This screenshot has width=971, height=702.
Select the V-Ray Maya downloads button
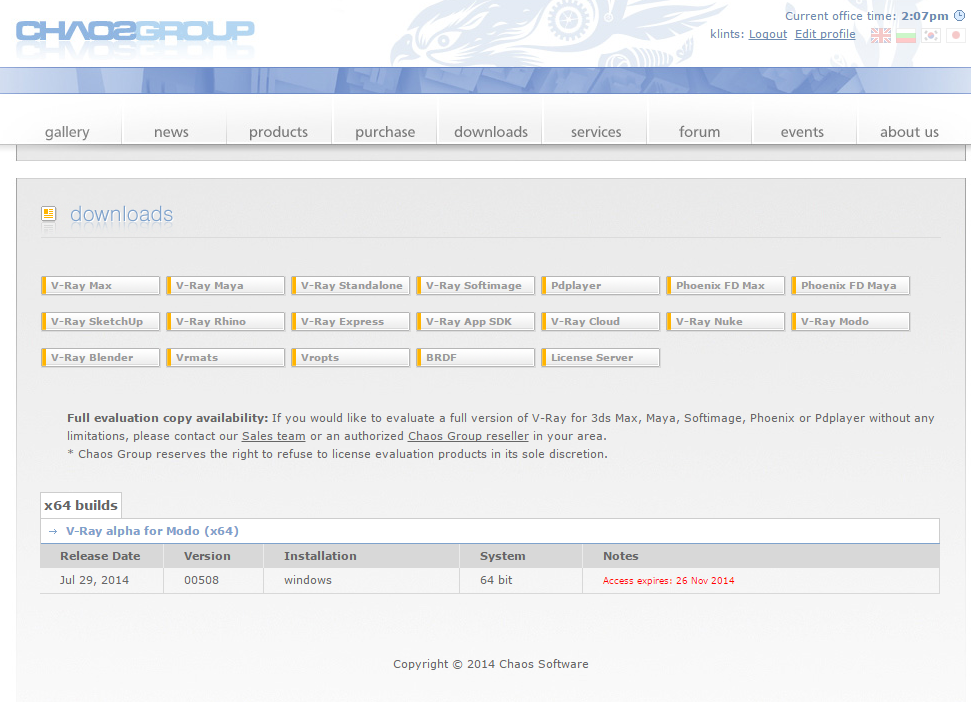point(225,285)
